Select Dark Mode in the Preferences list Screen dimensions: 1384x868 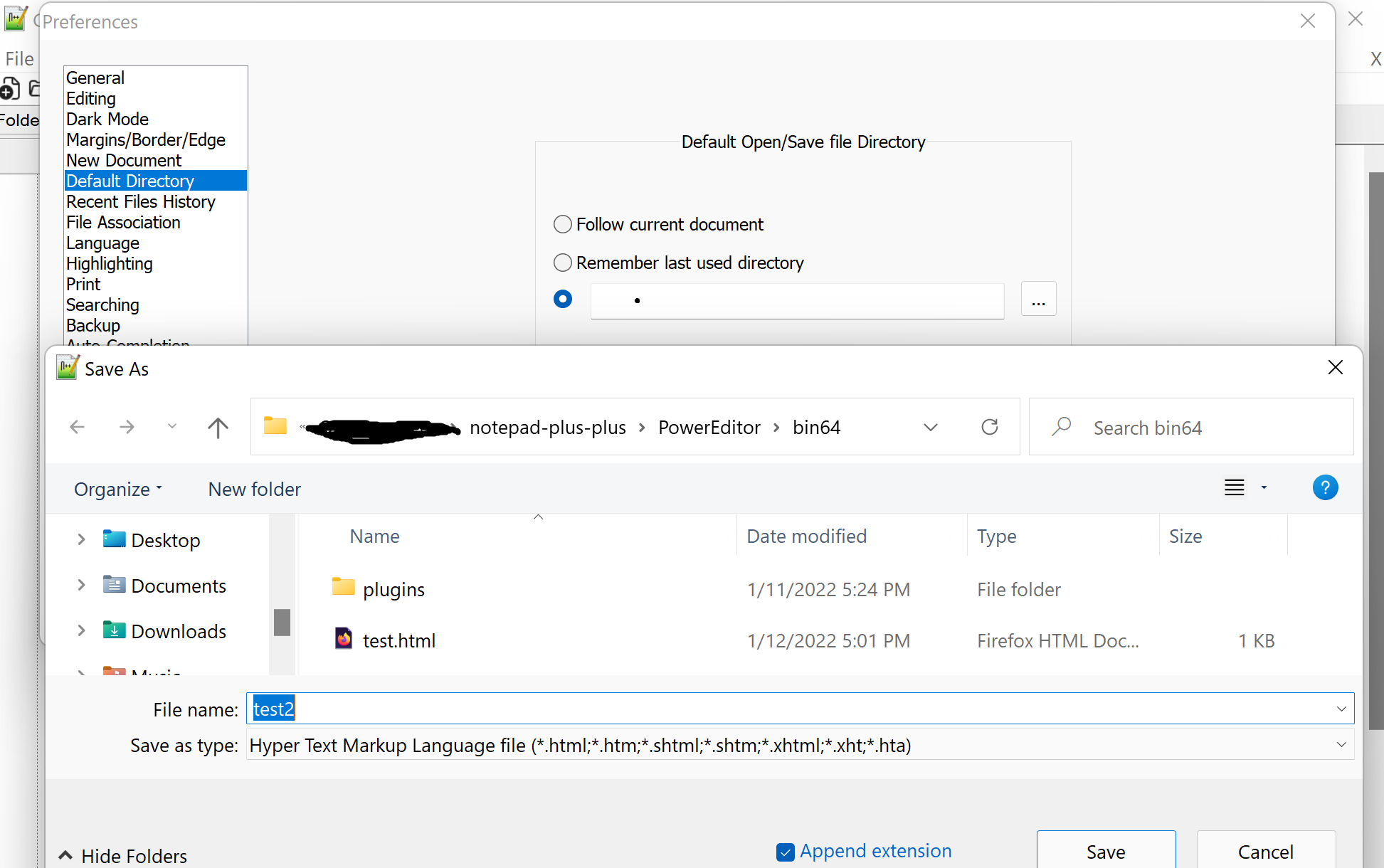(x=107, y=119)
